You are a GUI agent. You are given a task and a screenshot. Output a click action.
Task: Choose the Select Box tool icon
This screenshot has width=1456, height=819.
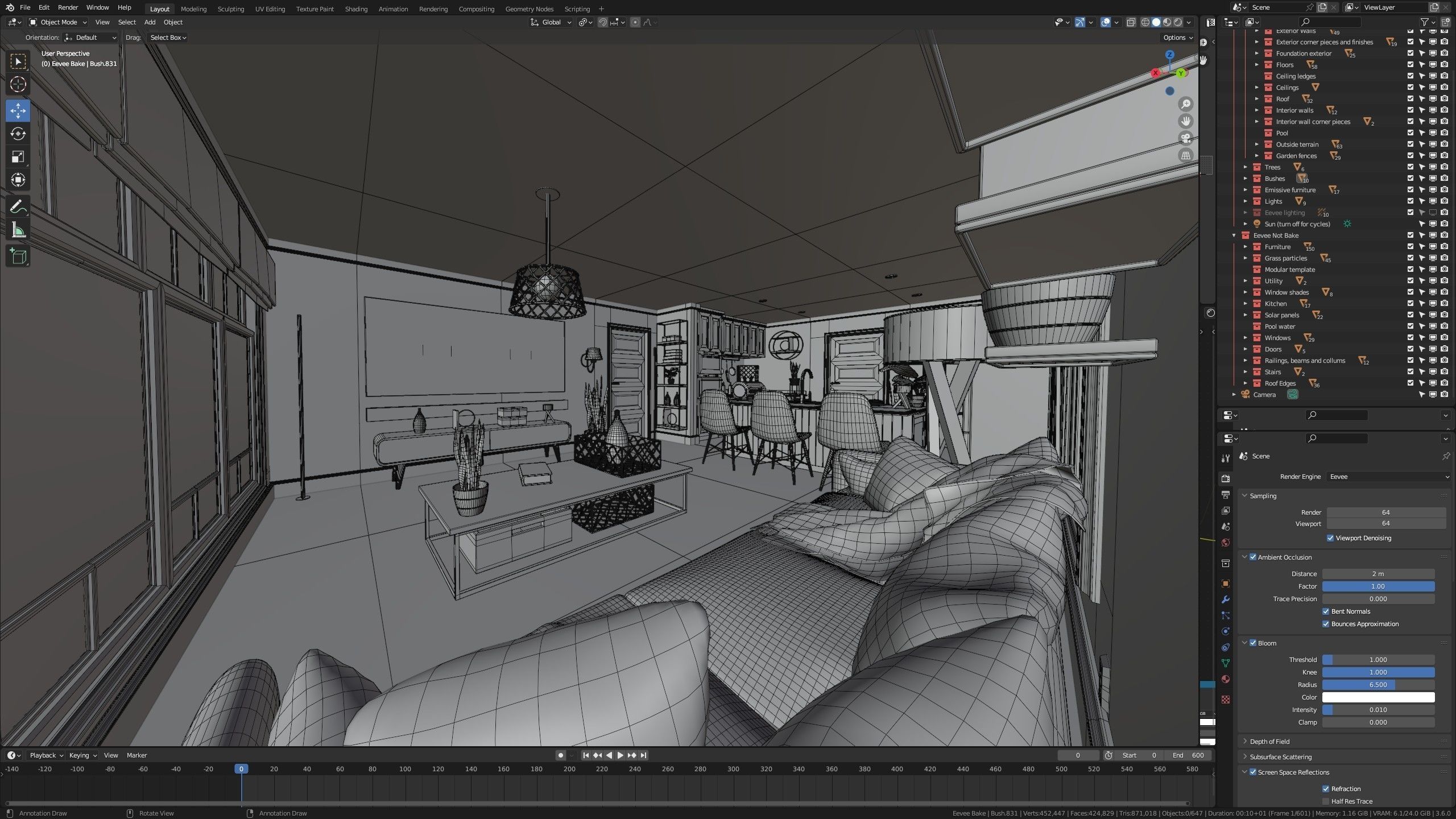click(x=18, y=61)
